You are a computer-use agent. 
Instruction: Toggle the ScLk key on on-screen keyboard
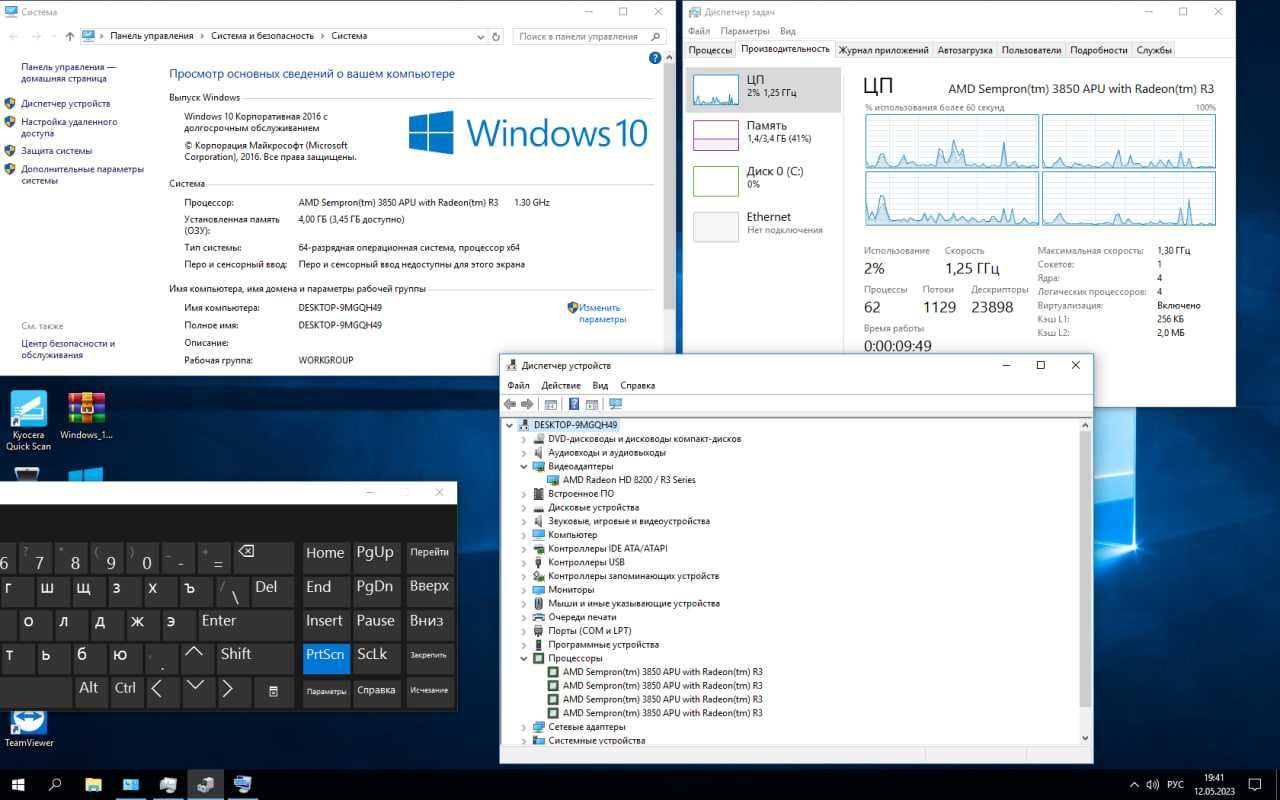click(x=375, y=655)
